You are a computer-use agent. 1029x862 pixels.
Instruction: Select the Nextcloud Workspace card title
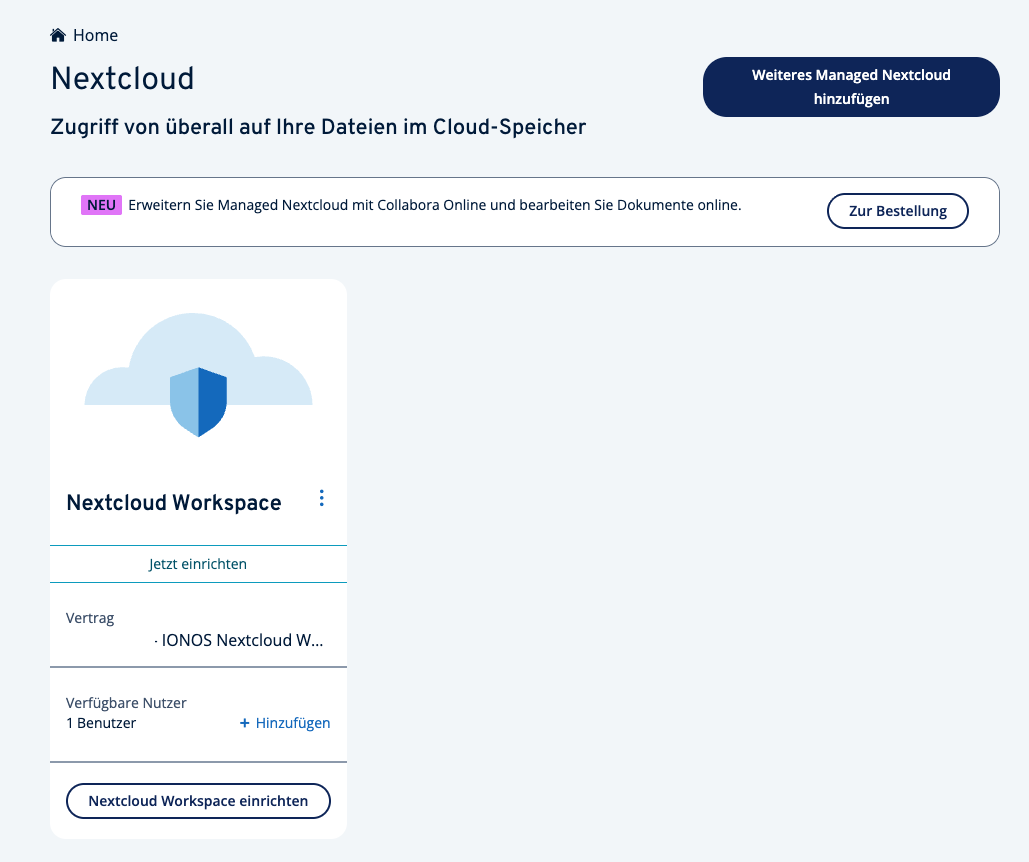[x=174, y=502]
